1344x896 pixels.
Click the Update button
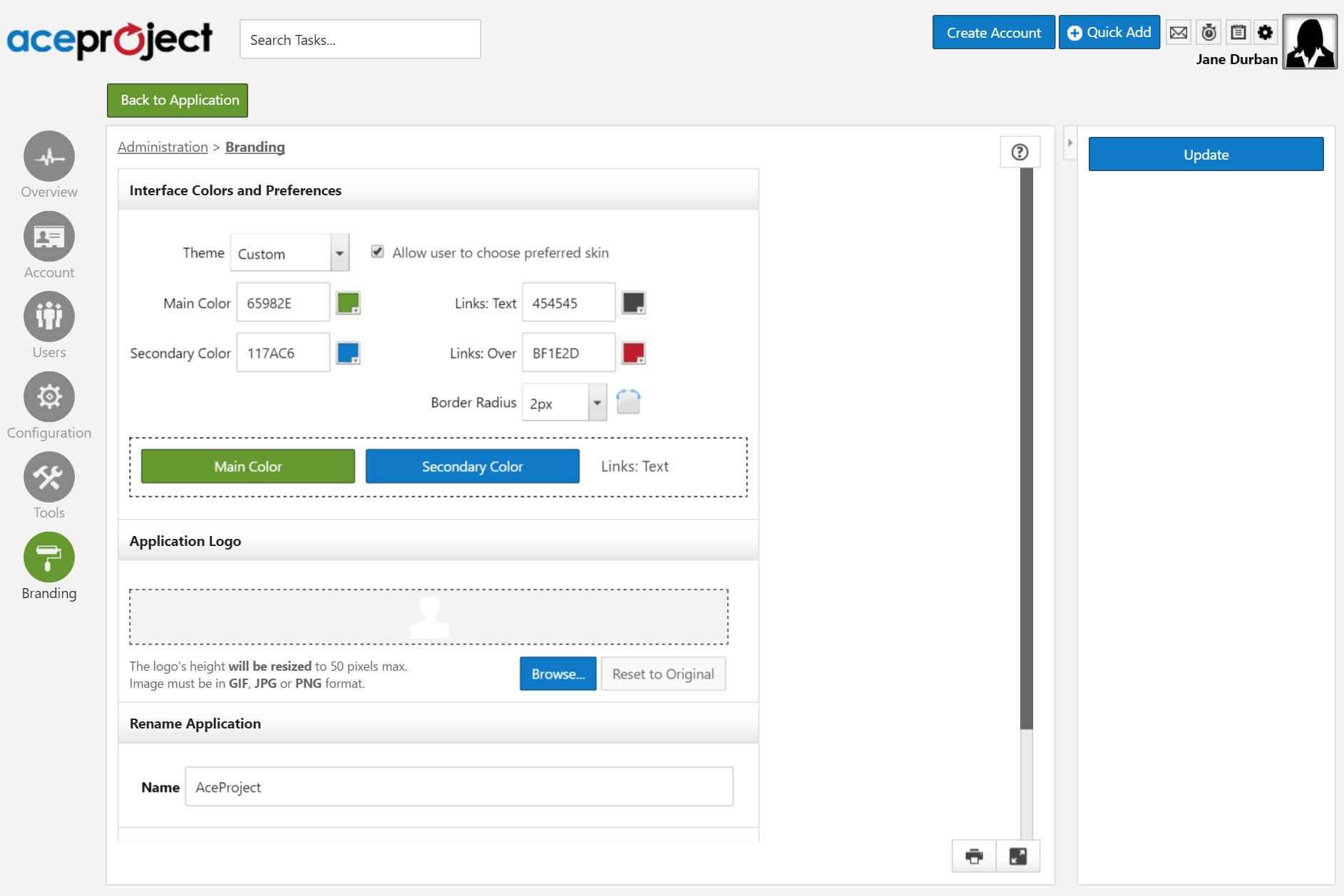[1205, 154]
